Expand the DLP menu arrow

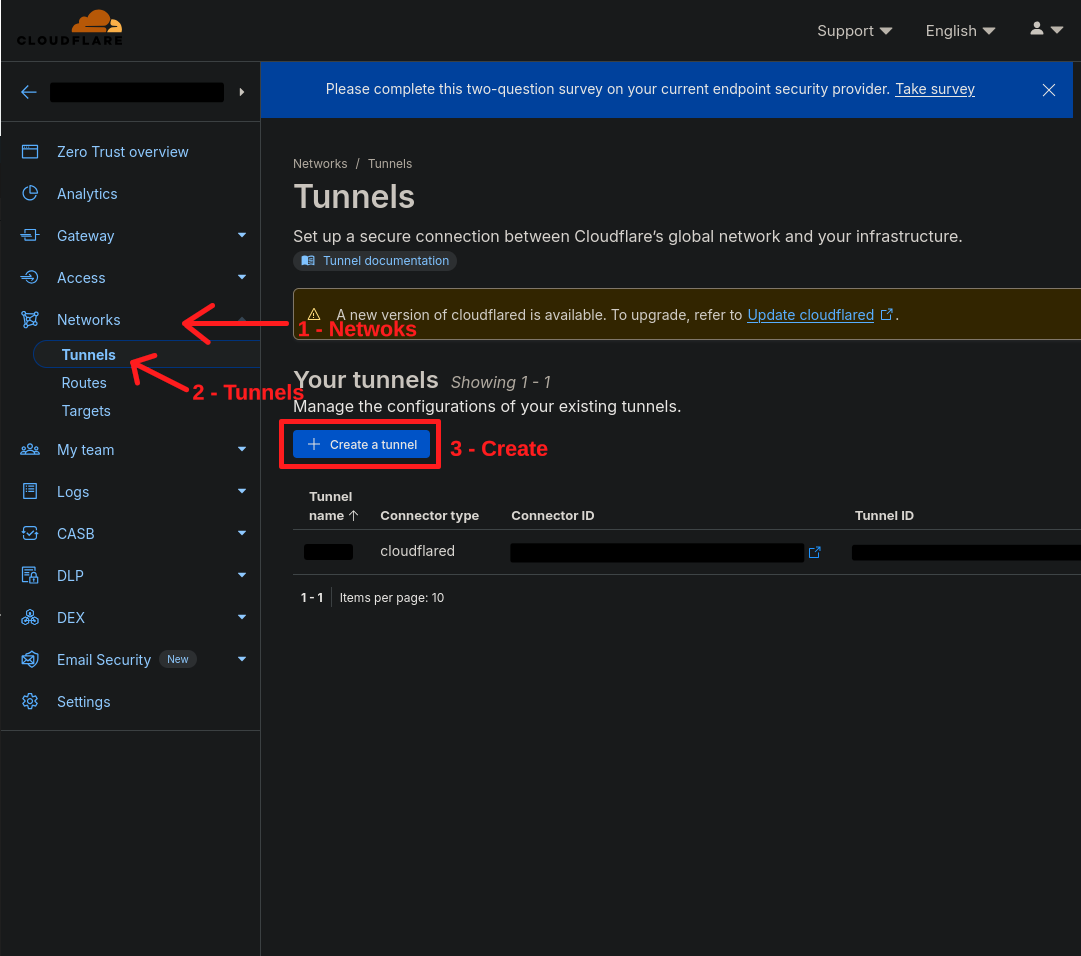pyautogui.click(x=242, y=576)
